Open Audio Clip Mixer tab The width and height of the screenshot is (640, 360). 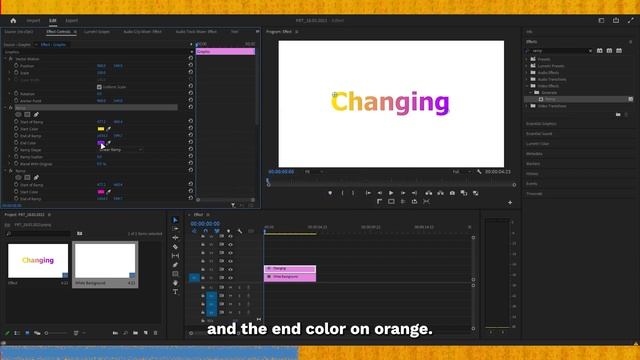click(x=142, y=31)
